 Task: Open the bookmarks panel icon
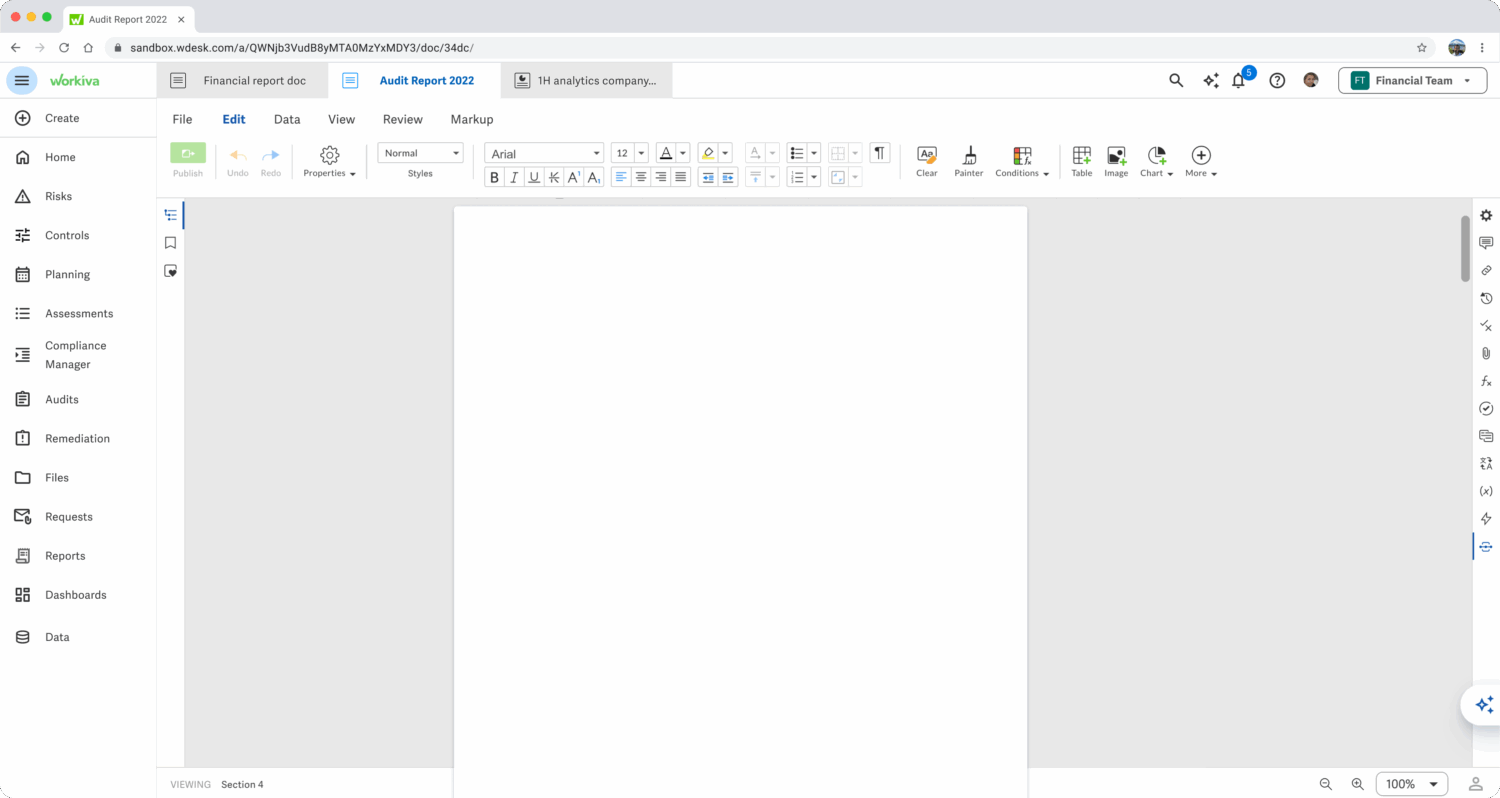tap(171, 243)
